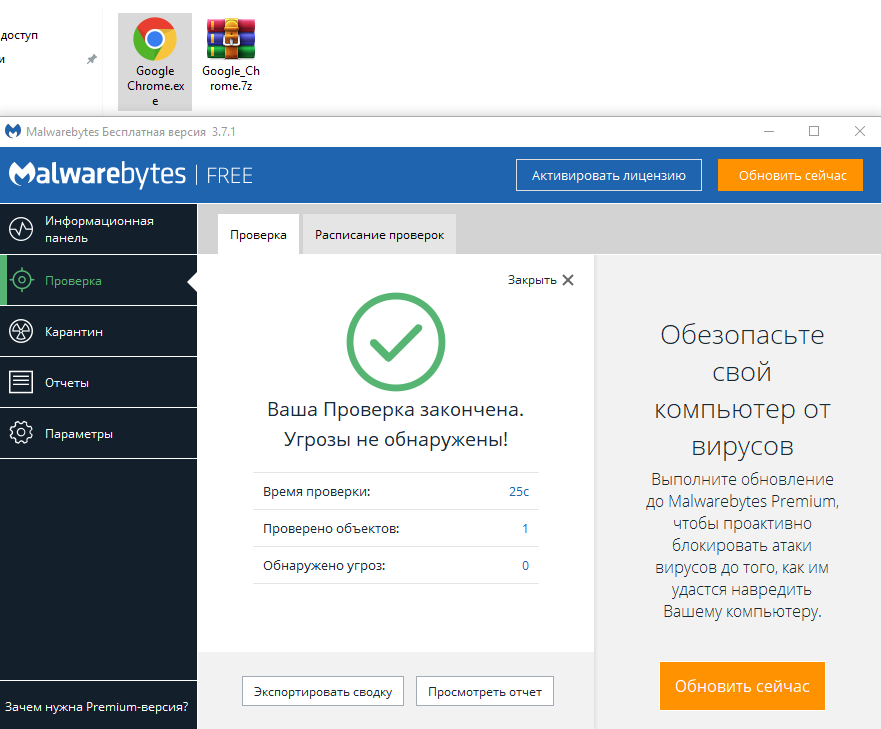
Task: Click the reports list icon
Action: [21, 382]
